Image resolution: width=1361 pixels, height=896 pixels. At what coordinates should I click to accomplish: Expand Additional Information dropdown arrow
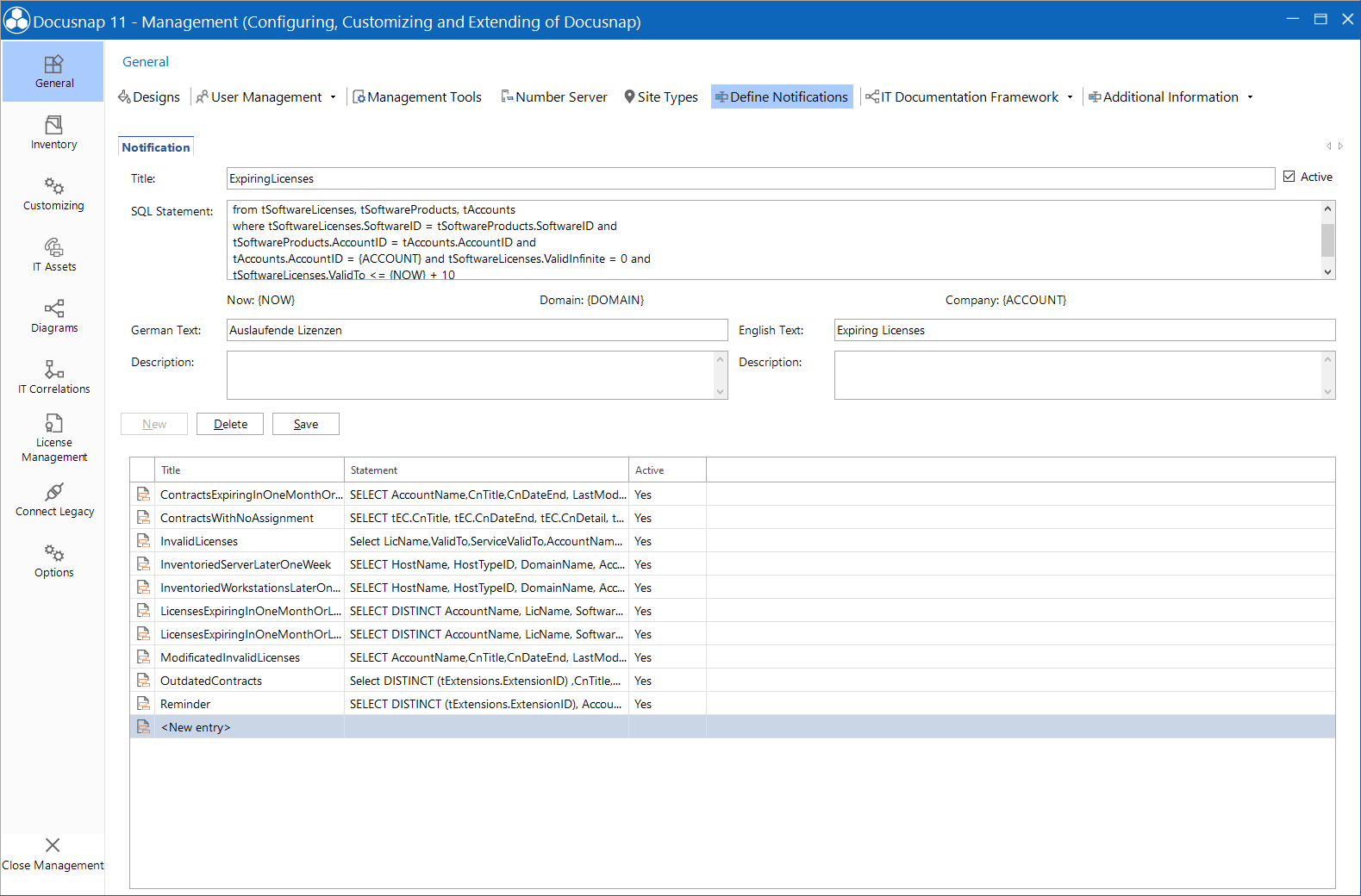pos(1250,97)
